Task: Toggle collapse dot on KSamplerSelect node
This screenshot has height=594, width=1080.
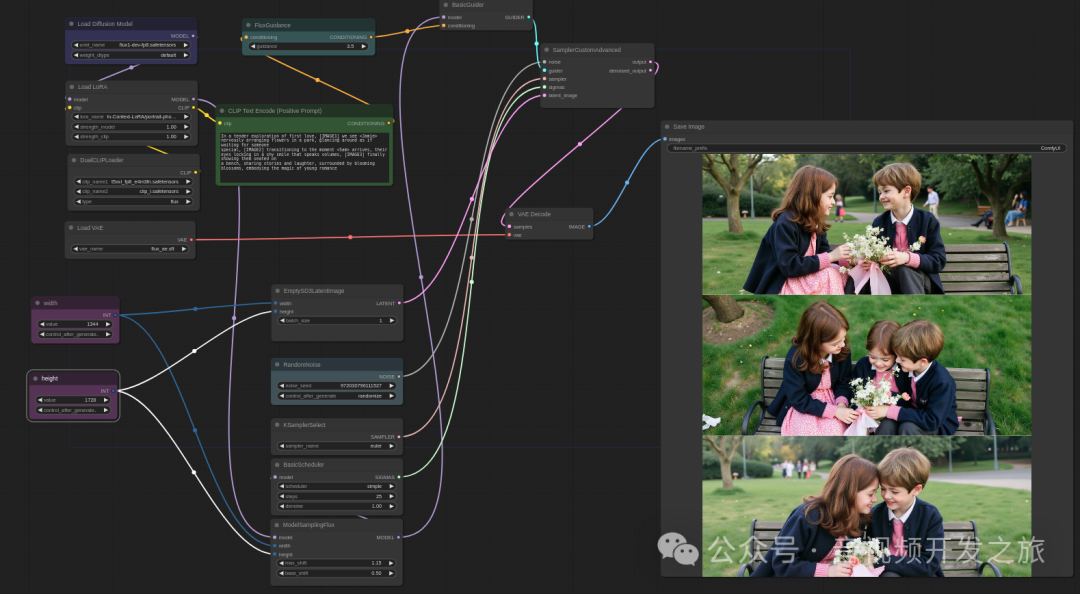Action: (278, 425)
